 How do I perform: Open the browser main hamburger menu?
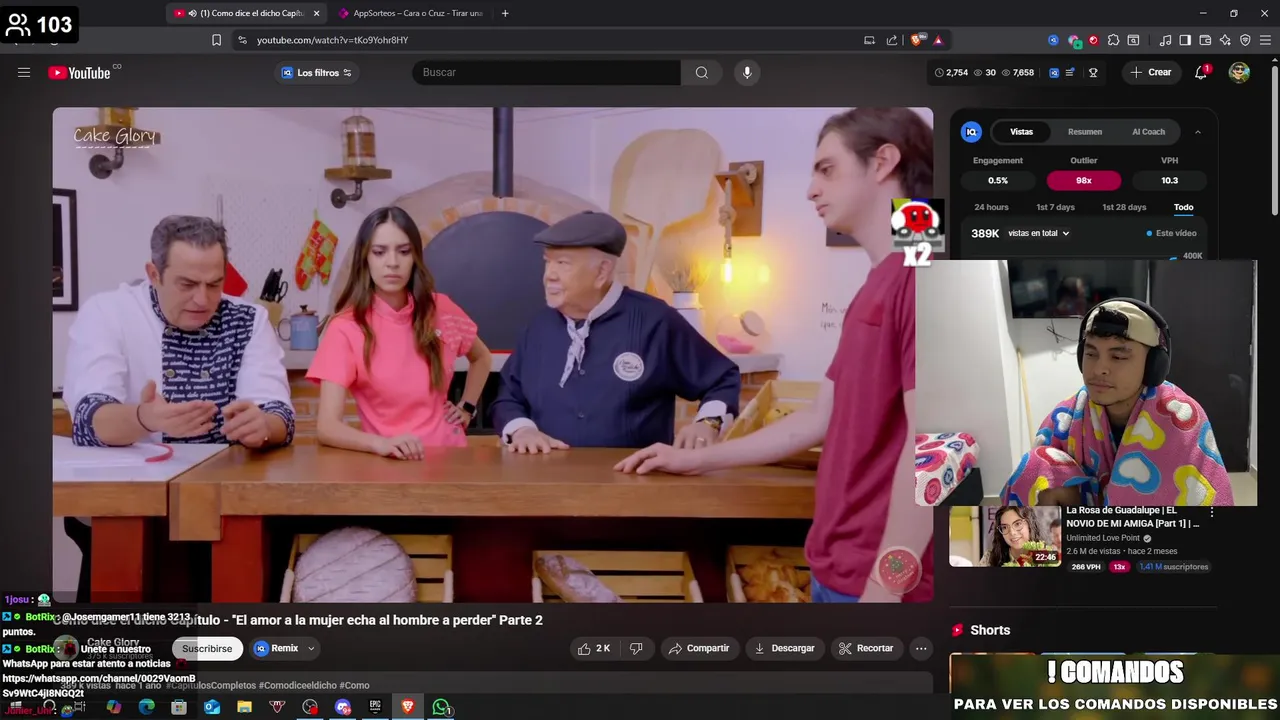point(1265,40)
